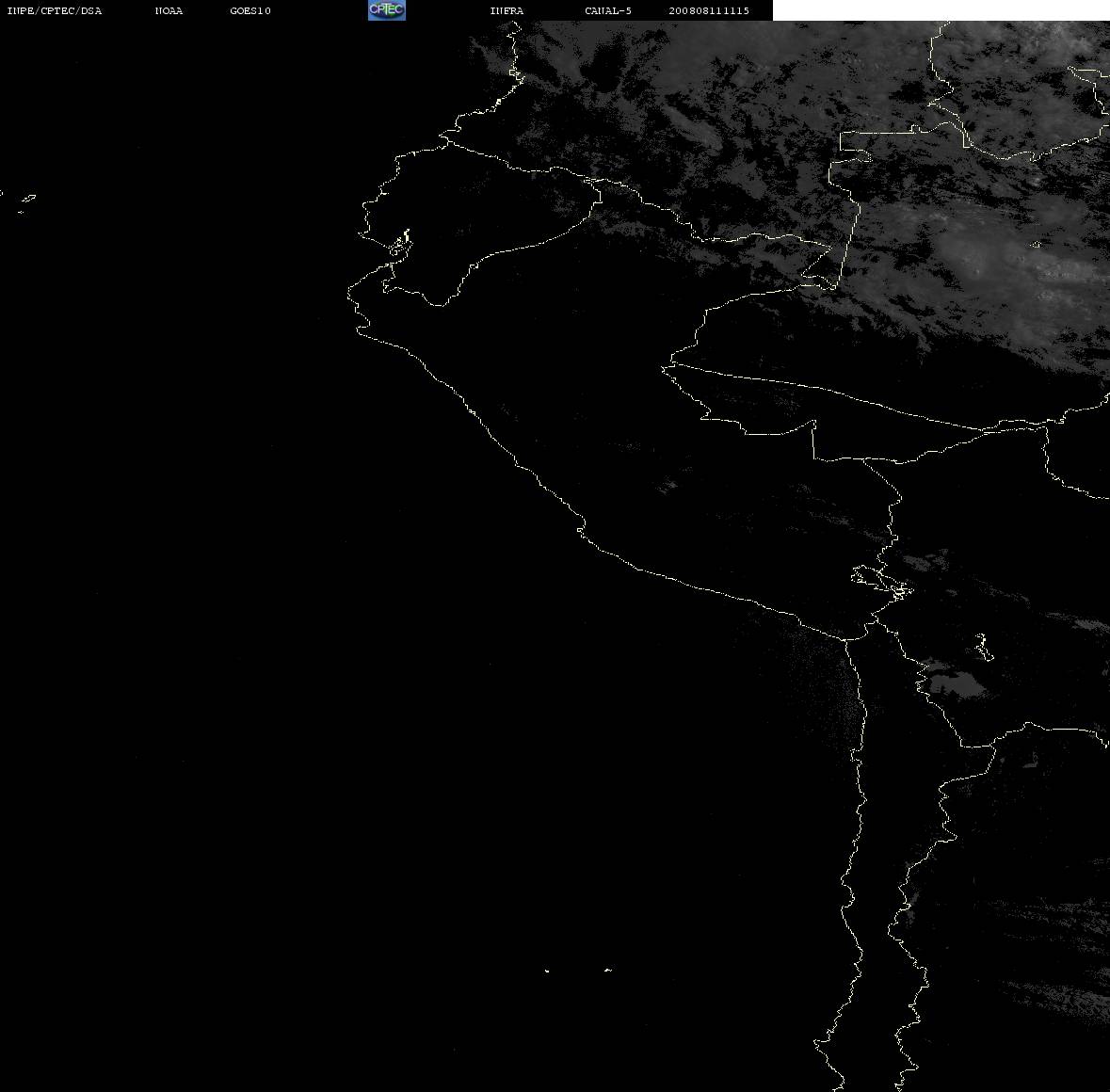Click the CPTEC logo in header
This screenshot has width=1110, height=1092.
[387, 10]
